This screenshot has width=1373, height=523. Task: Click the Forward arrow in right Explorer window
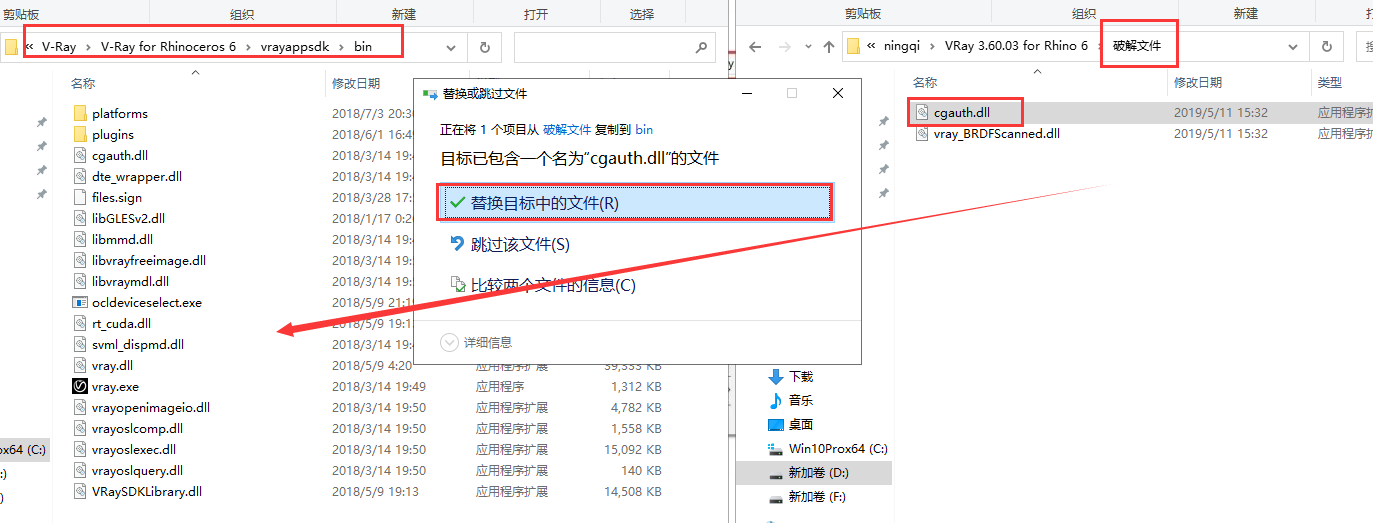[781, 47]
